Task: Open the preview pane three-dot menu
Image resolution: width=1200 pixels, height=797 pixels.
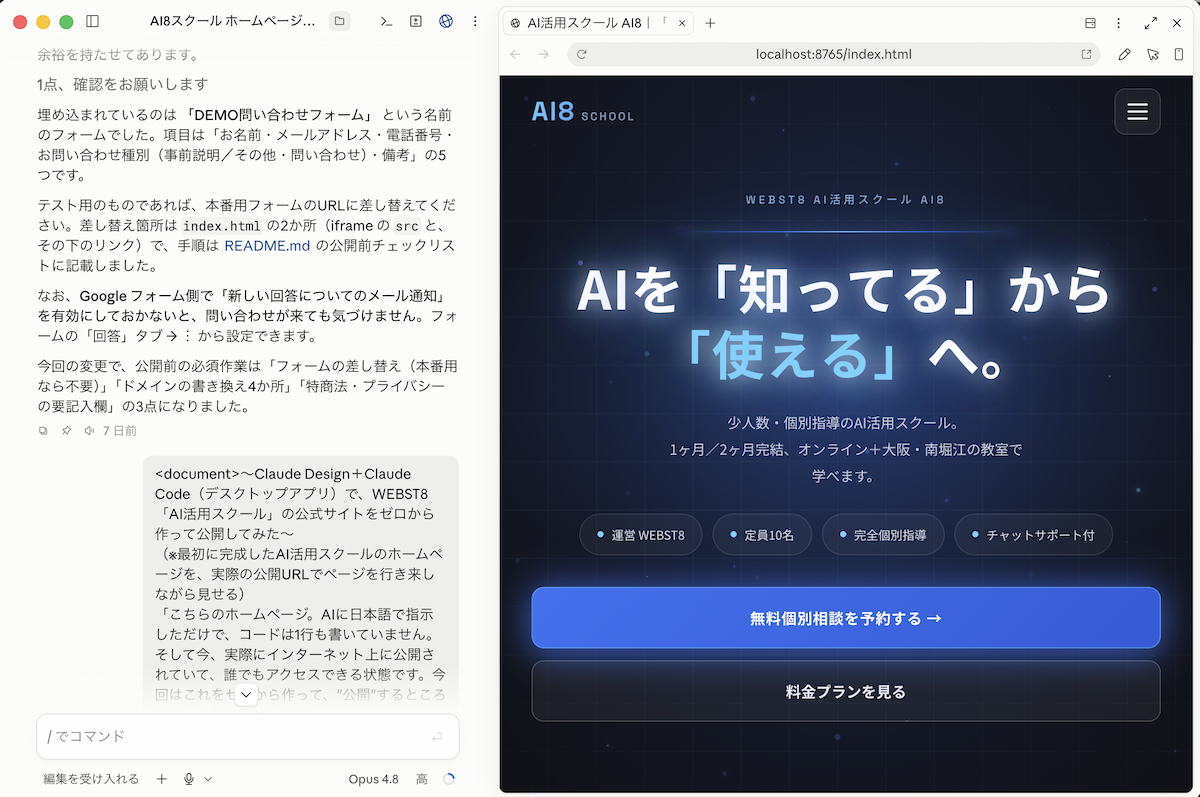Action: pyautogui.click(x=1118, y=23)
